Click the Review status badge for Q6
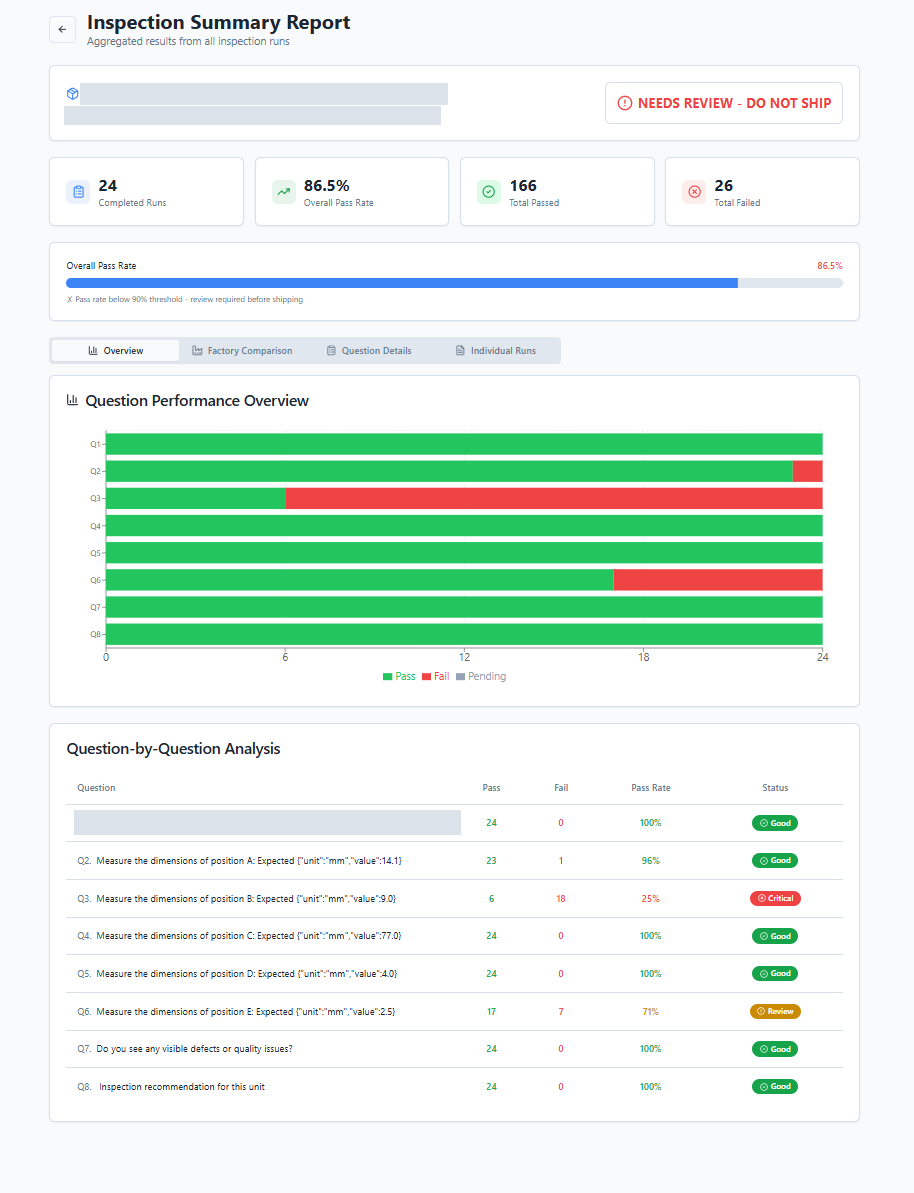This screenshot has height=1193, width=914. tap(775, 1011)
